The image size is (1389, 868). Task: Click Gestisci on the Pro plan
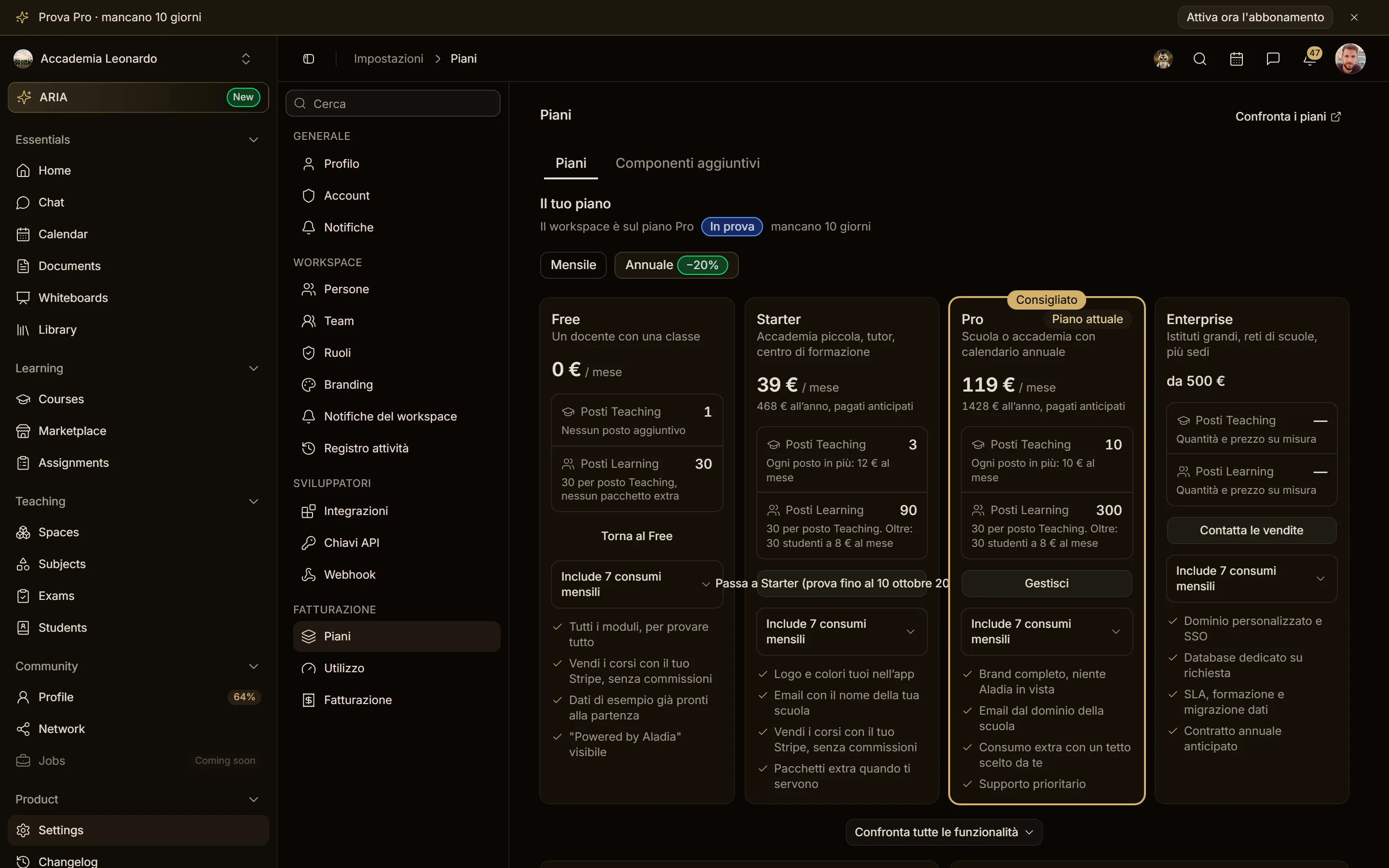tap(1047, 583)
